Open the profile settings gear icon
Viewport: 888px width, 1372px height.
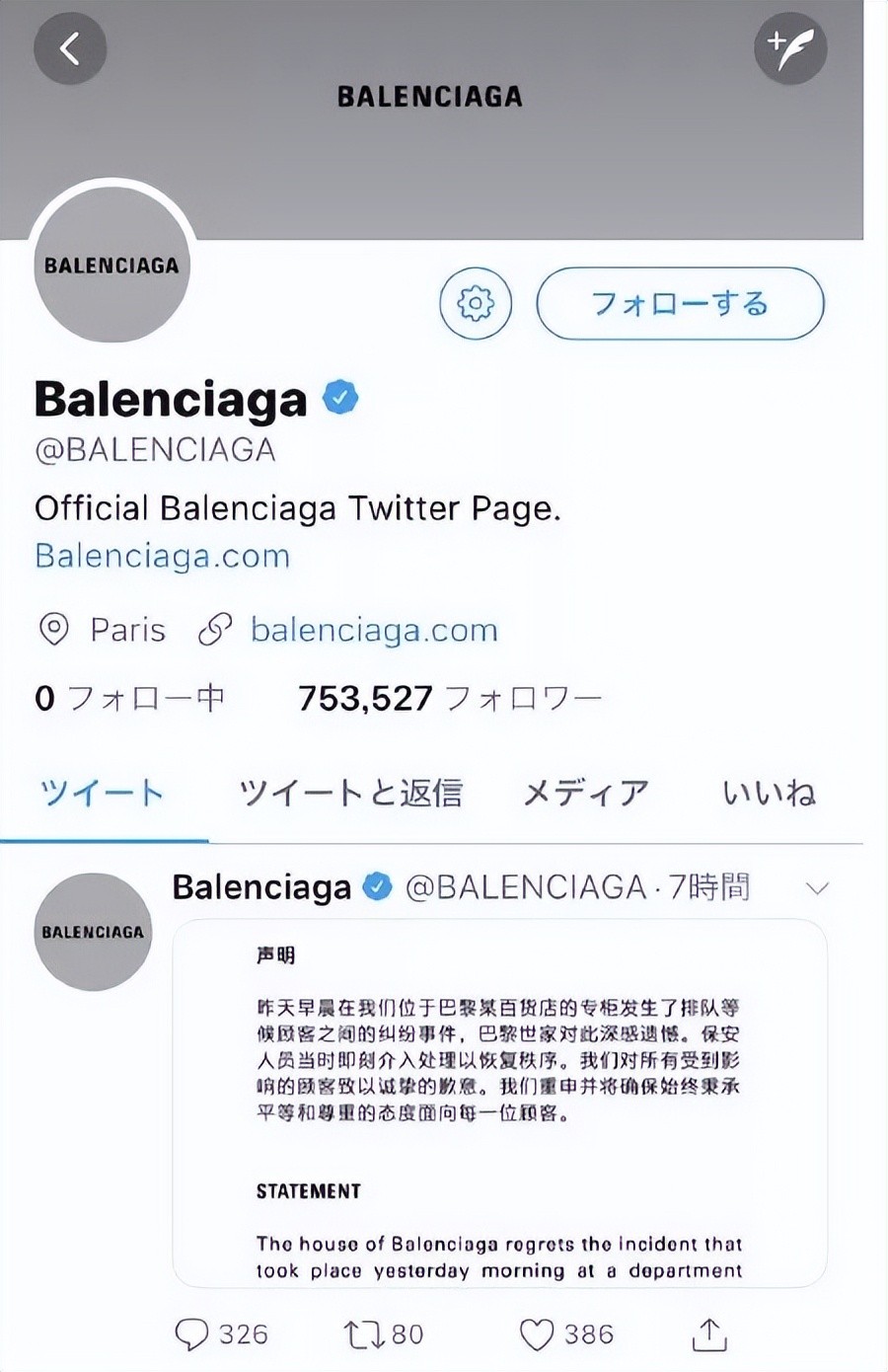(x=476, y=303)
